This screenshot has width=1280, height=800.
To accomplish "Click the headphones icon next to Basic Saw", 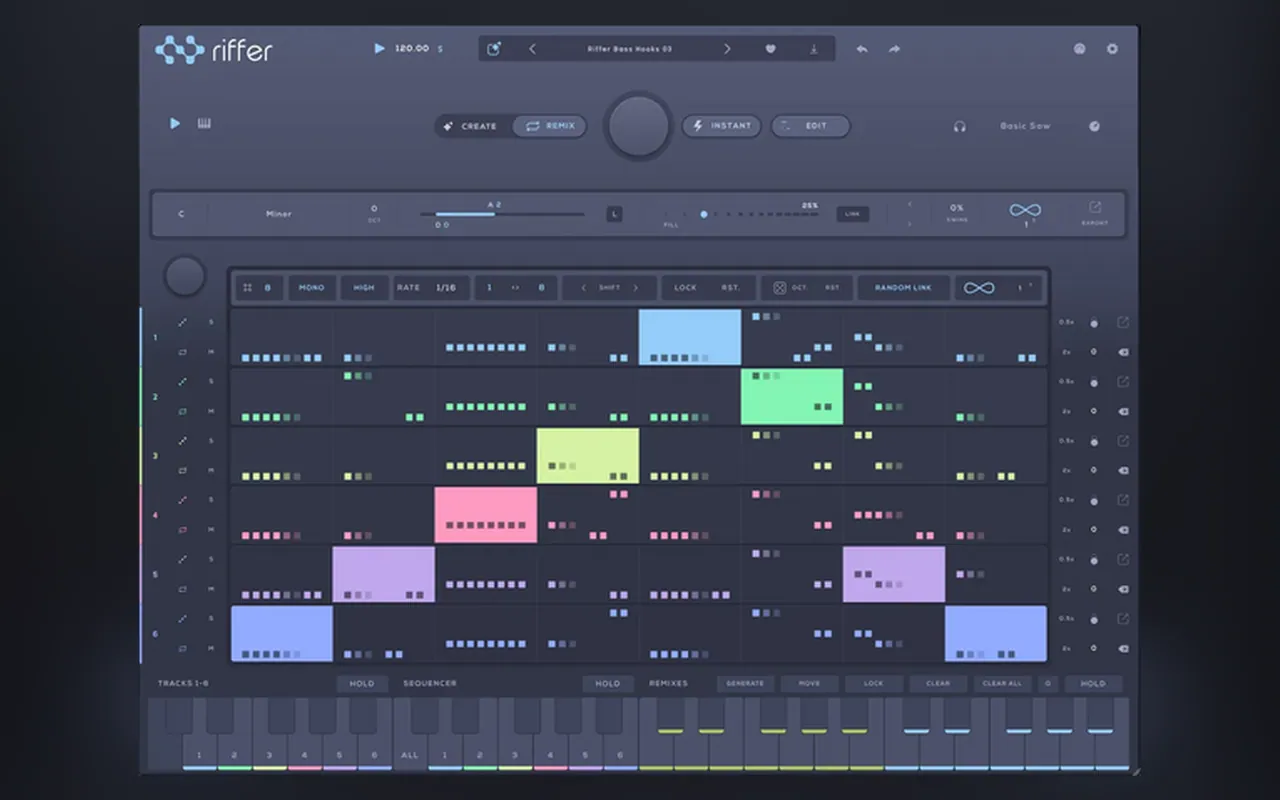I will tap(960, 127).
